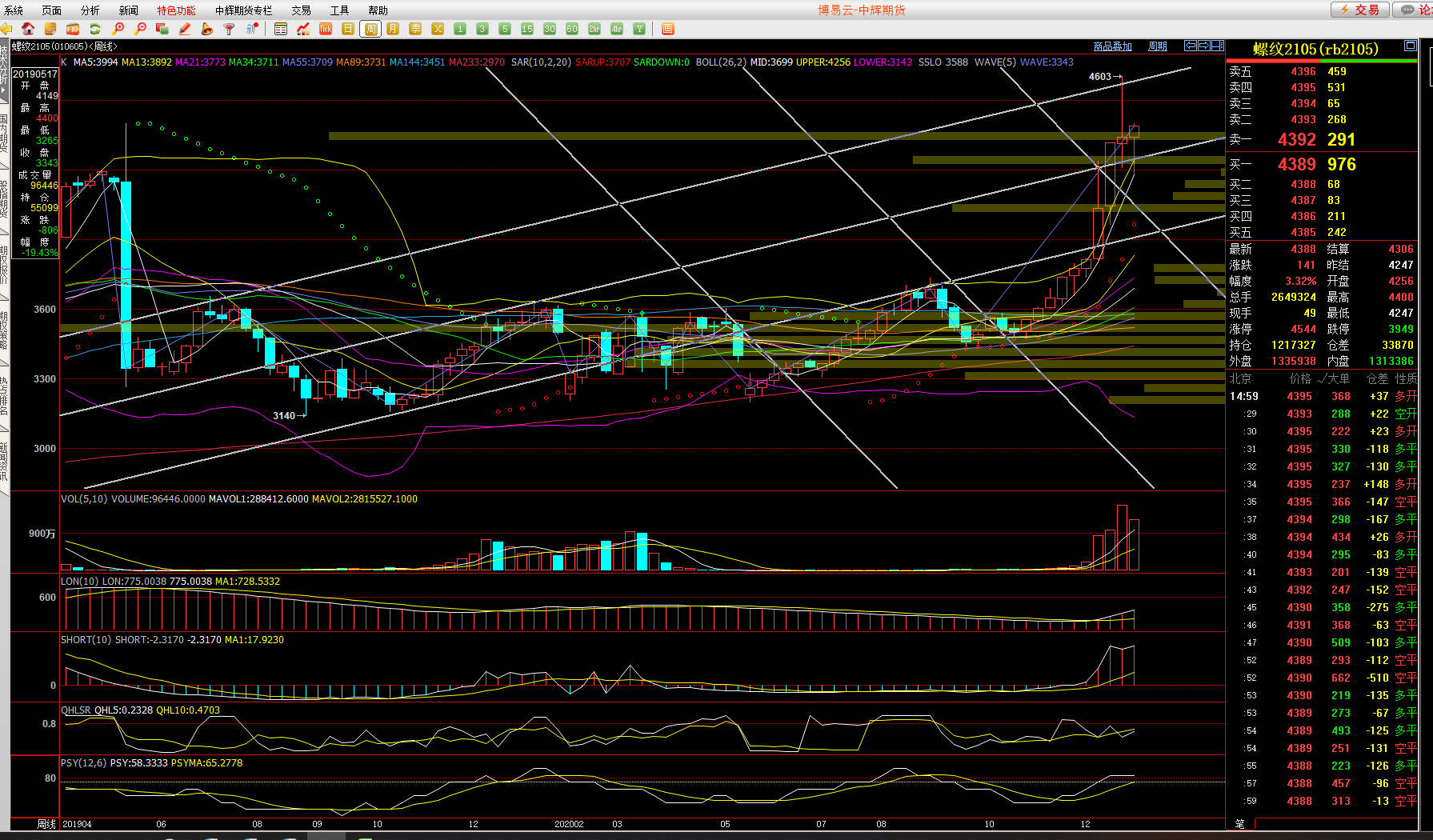Screen dimensions: 1433x840
Task: Click the 论 forum button at top right
Action: 1414,10
